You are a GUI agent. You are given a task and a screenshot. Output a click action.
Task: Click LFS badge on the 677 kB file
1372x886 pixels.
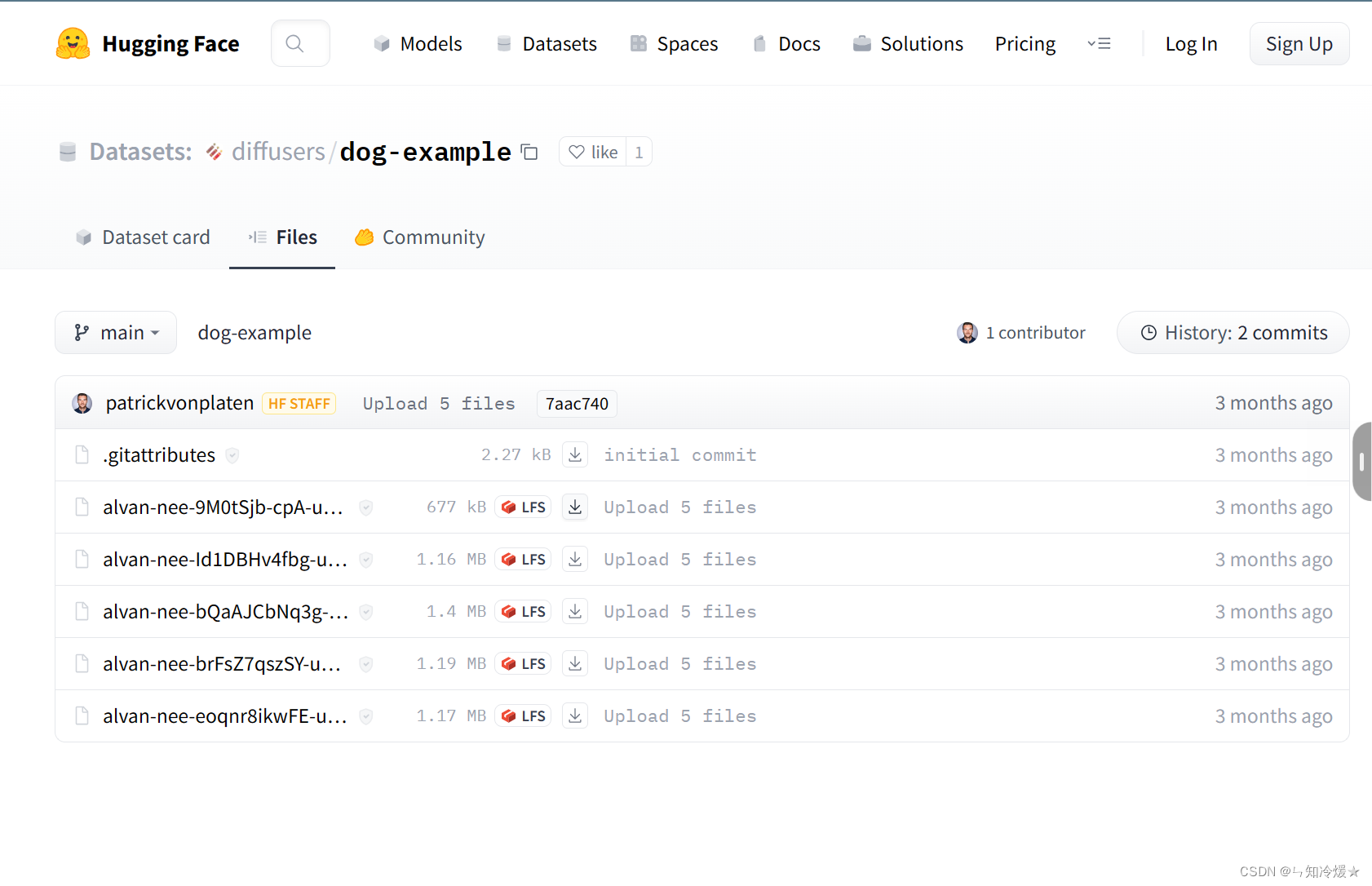click(523, 507)
